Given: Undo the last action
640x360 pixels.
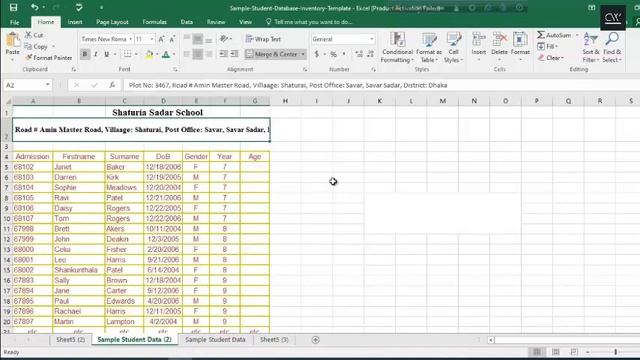Looking at the screenshot, I should click(34, 7).
